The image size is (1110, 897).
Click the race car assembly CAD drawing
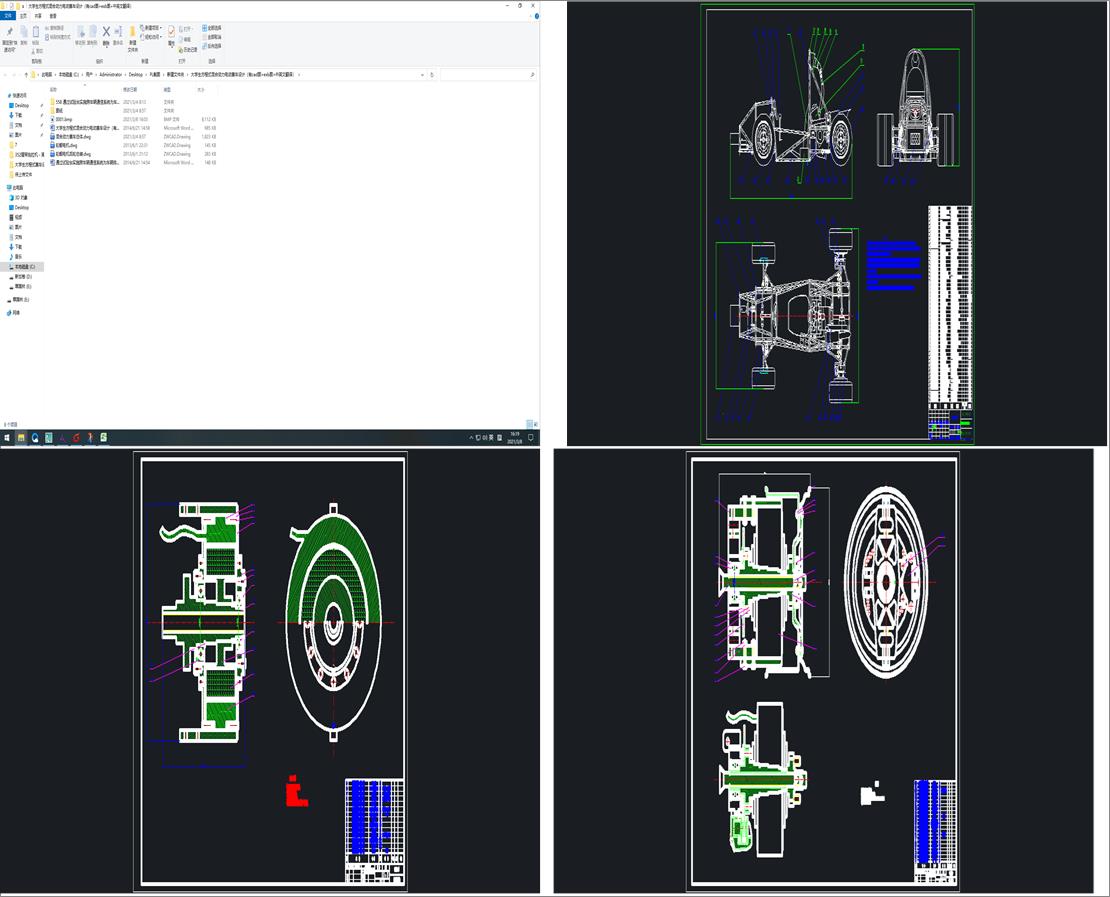click(837, 224)
